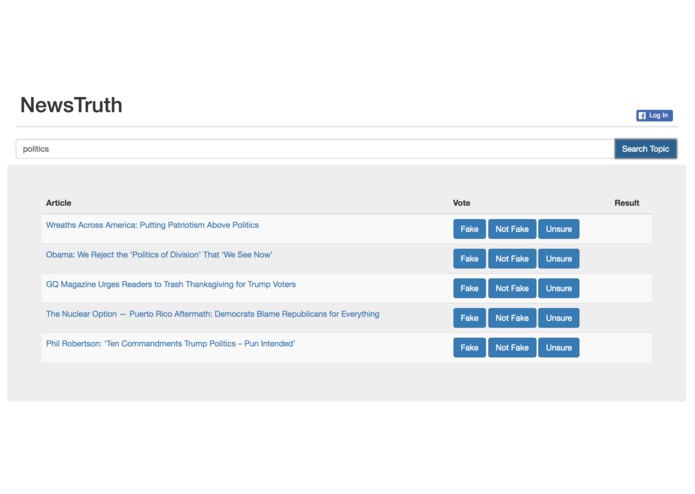Open the Obama 'Politics of Division' article
The width and height of the screenshot is (695, 494).
(159, 255)
